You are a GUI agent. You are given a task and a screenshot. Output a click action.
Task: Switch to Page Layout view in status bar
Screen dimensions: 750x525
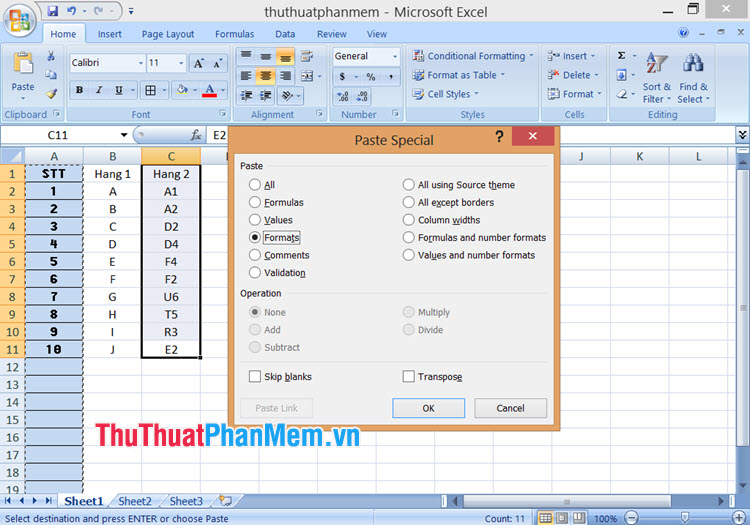(562, 518)
